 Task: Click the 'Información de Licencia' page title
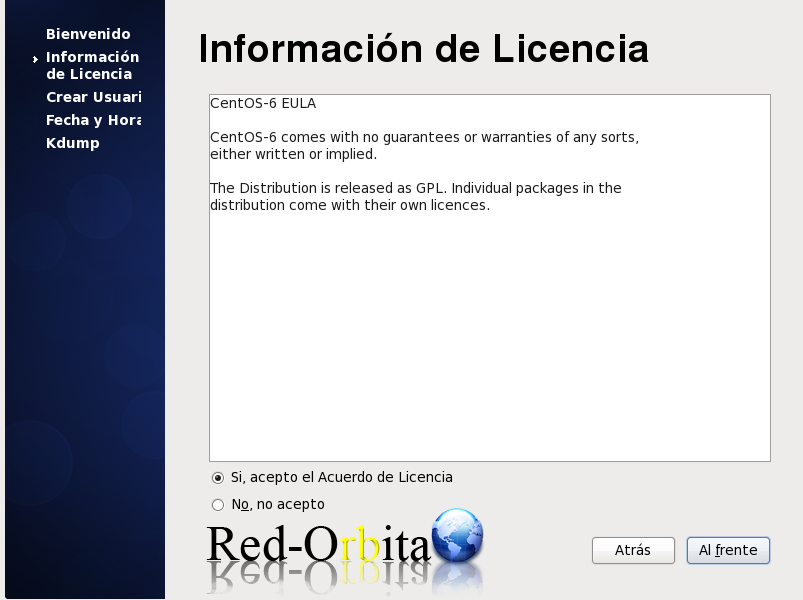pos(424,49)
